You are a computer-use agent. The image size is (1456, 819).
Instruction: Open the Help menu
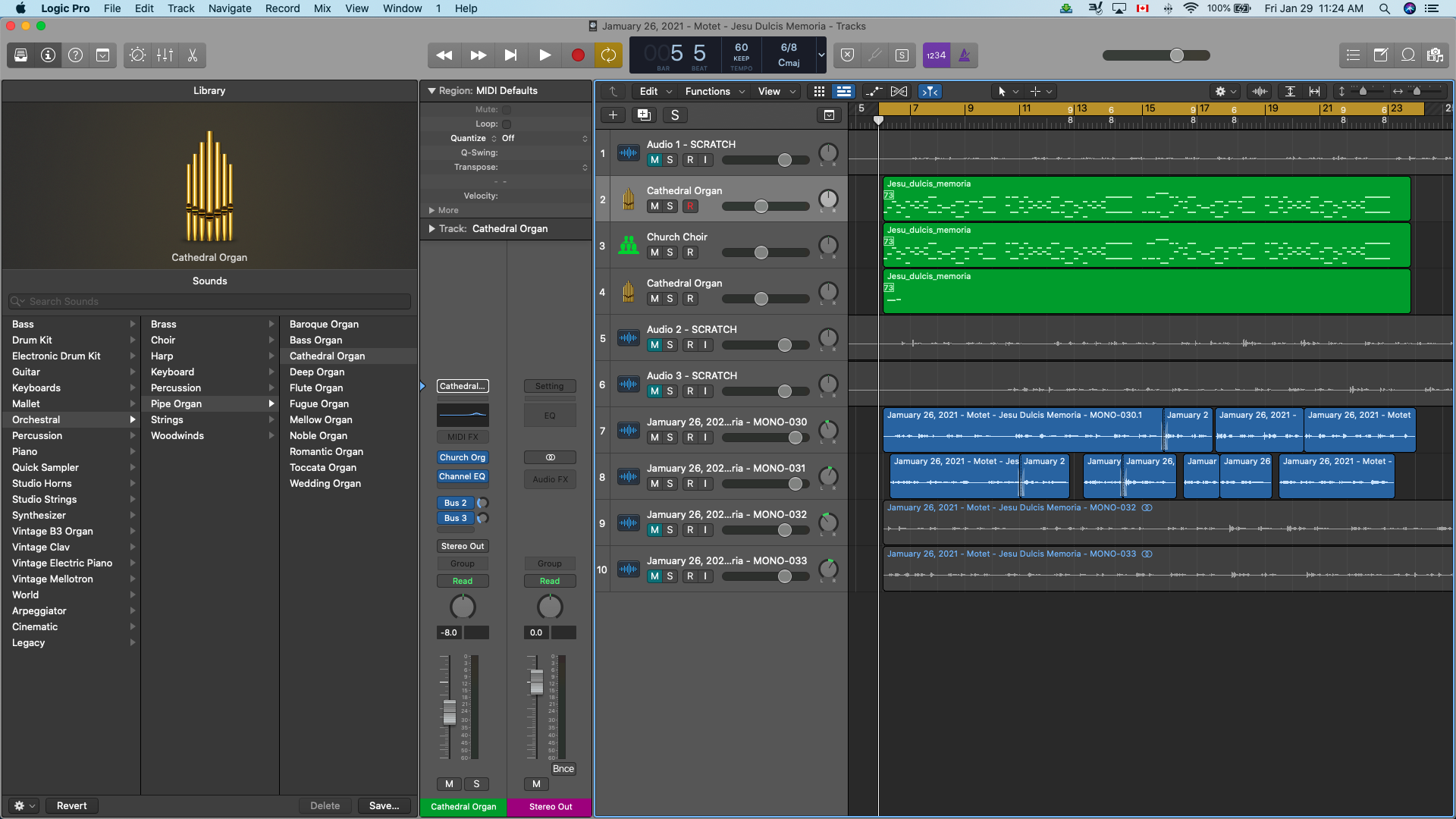466,8
